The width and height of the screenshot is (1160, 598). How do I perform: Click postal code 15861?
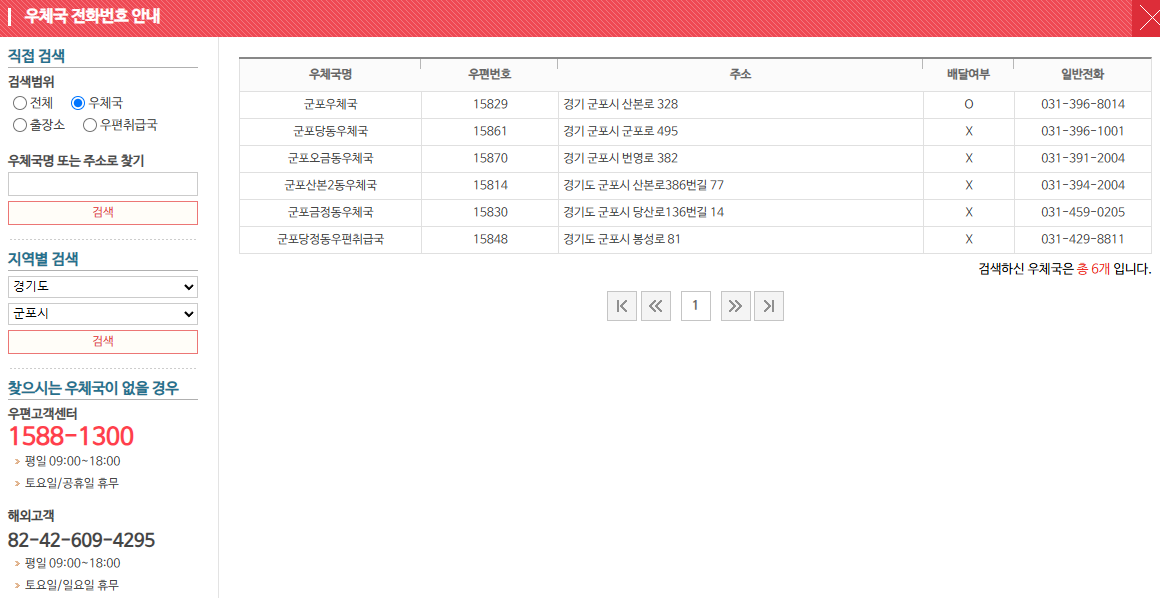490,131
